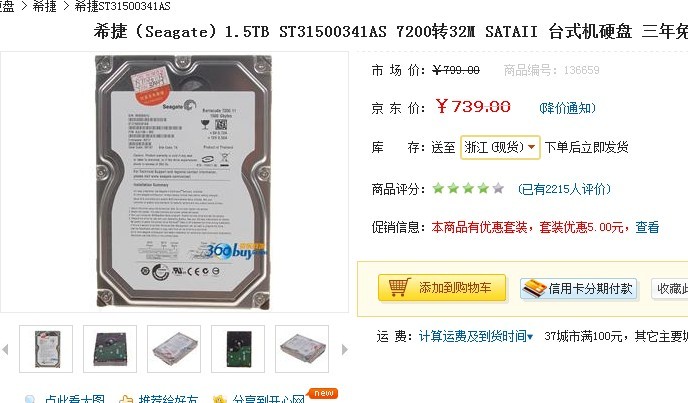Click the 添加到购物车 button

(x=442, y=288)
